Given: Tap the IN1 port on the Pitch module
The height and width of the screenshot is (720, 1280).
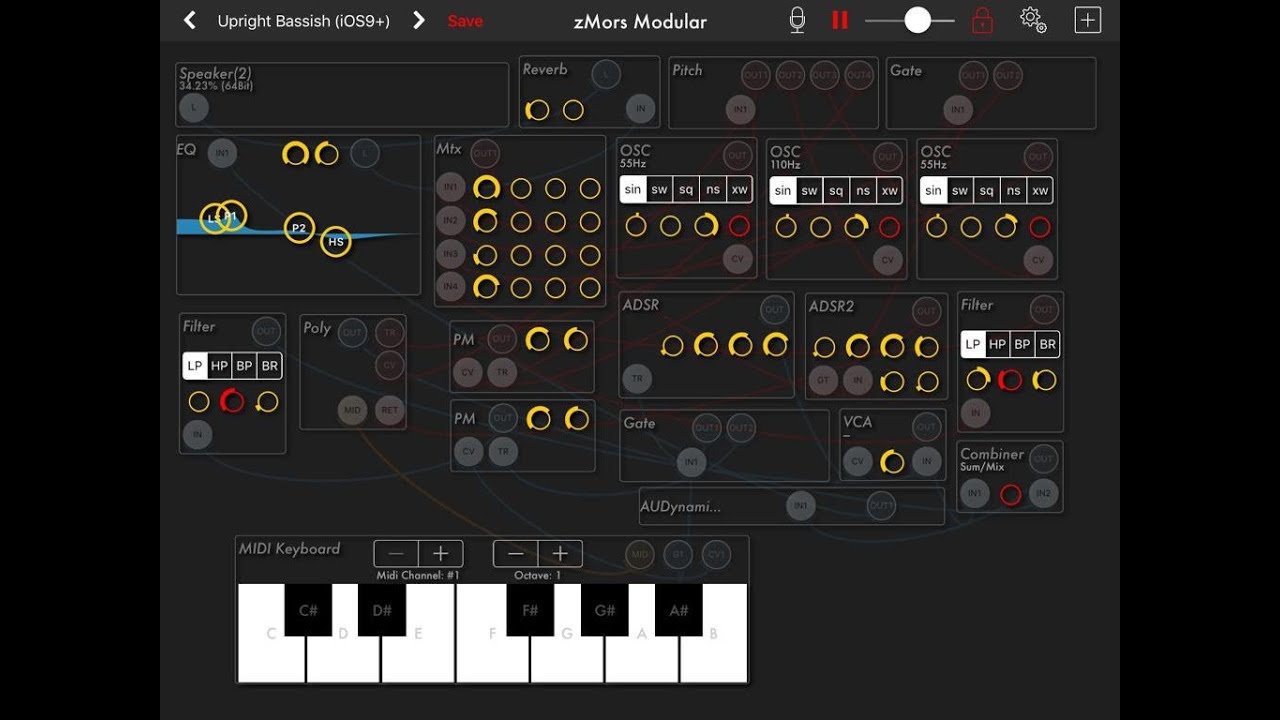Looking at the screenshot, I should tap(740, 110).
